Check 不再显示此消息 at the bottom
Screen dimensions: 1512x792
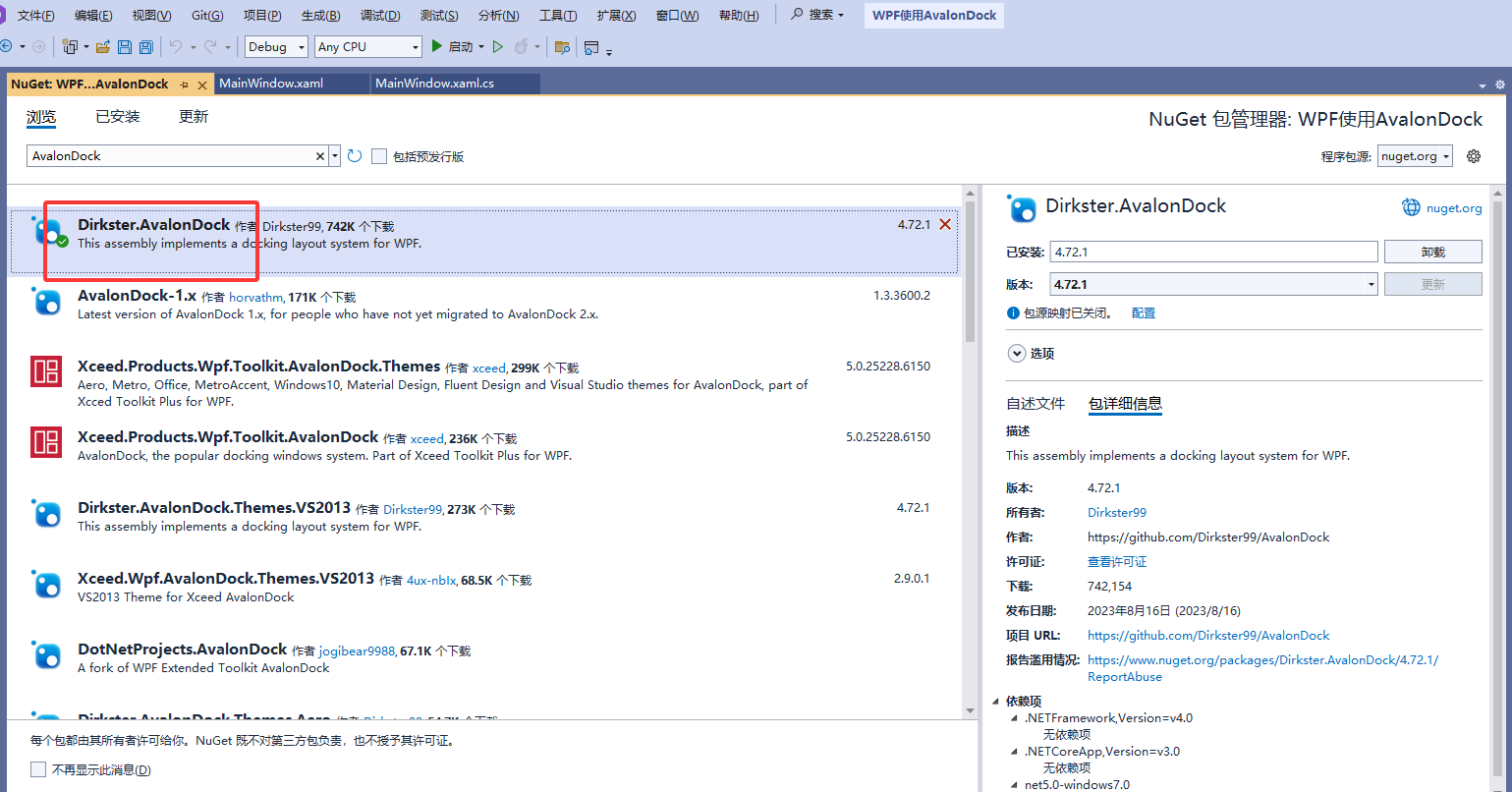[38, 769]
